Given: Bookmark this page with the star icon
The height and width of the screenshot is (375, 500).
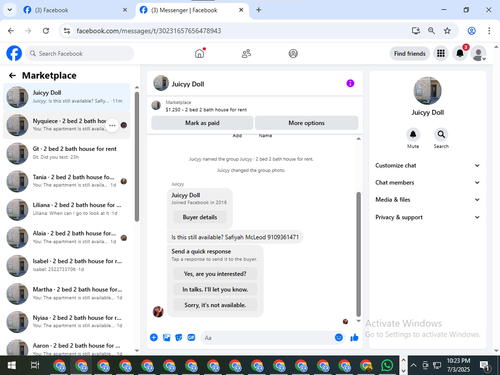Looking at the screenshot, I should click(x=447, y=31).
